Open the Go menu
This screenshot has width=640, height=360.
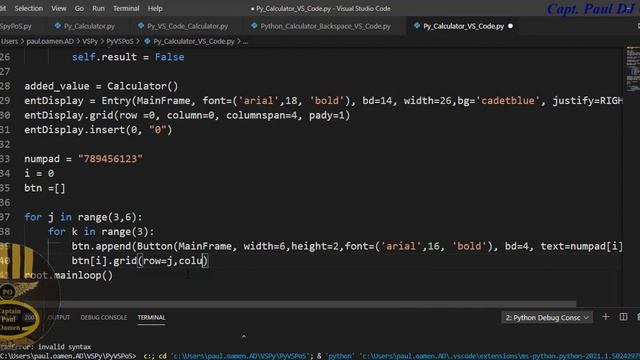coord(79,8)
